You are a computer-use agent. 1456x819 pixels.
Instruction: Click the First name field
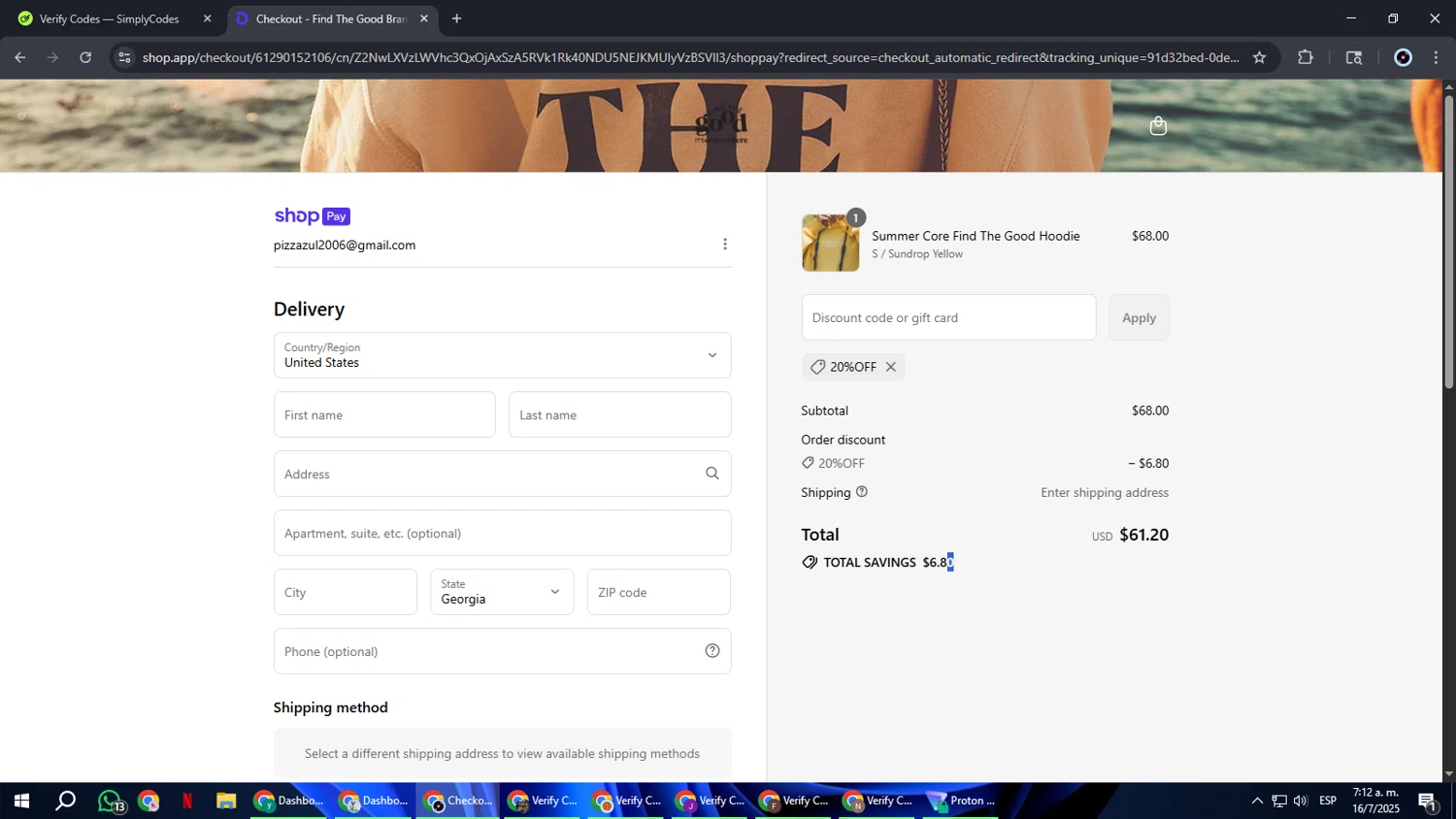384,414
